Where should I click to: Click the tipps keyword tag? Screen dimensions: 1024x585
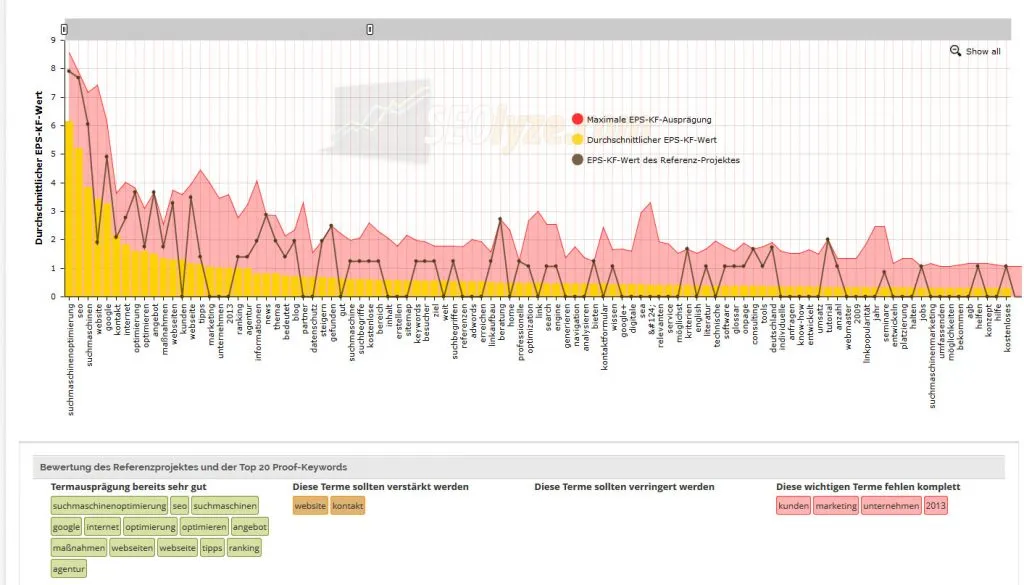(210, 547)
